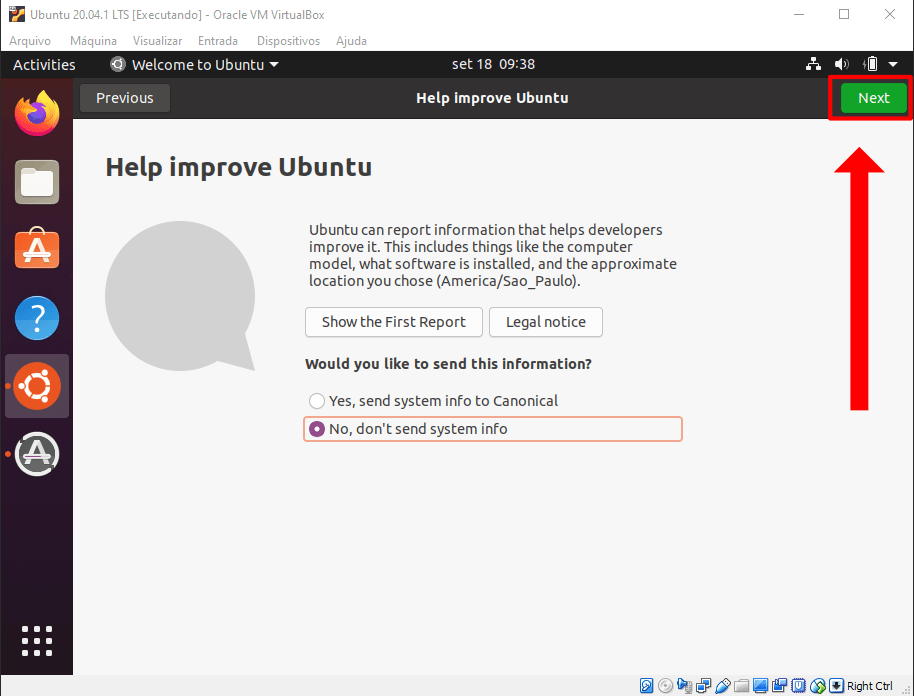The height and width of the screenshot is (696, 914).
Task: Click the VirtualBox display status icon
Action: click(x=760, y=686)
